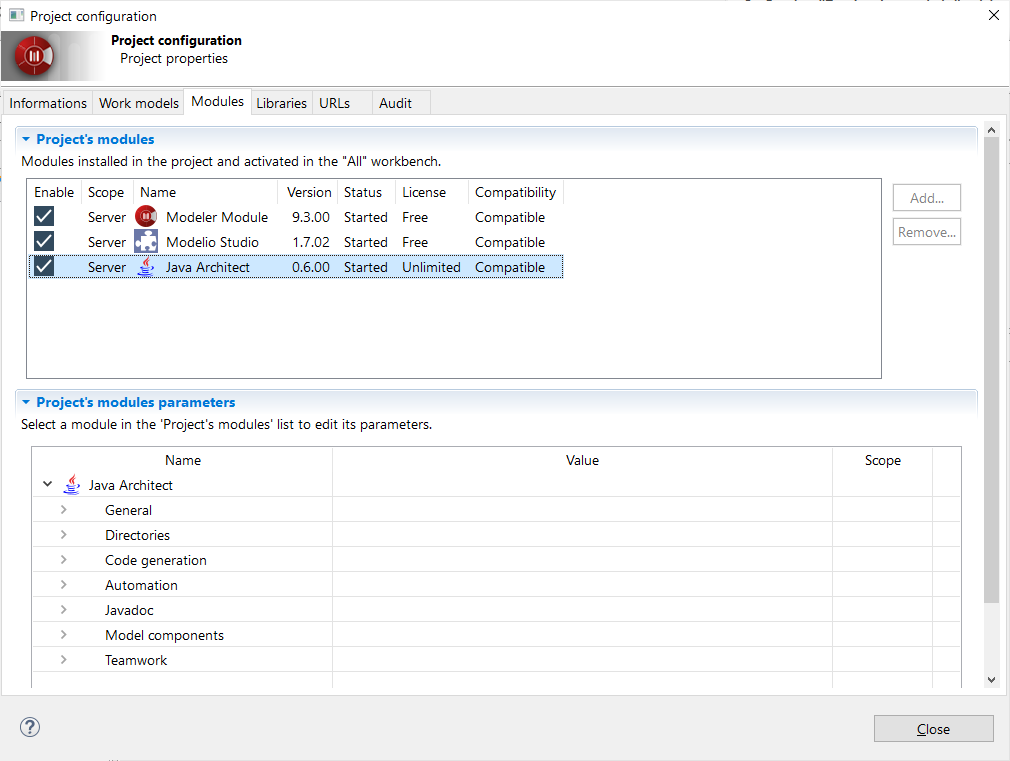Screen dimensions: 1010x761
Task: Click version 9.3.00 cell
Action: pyautogui.click(x=310, y=217)
